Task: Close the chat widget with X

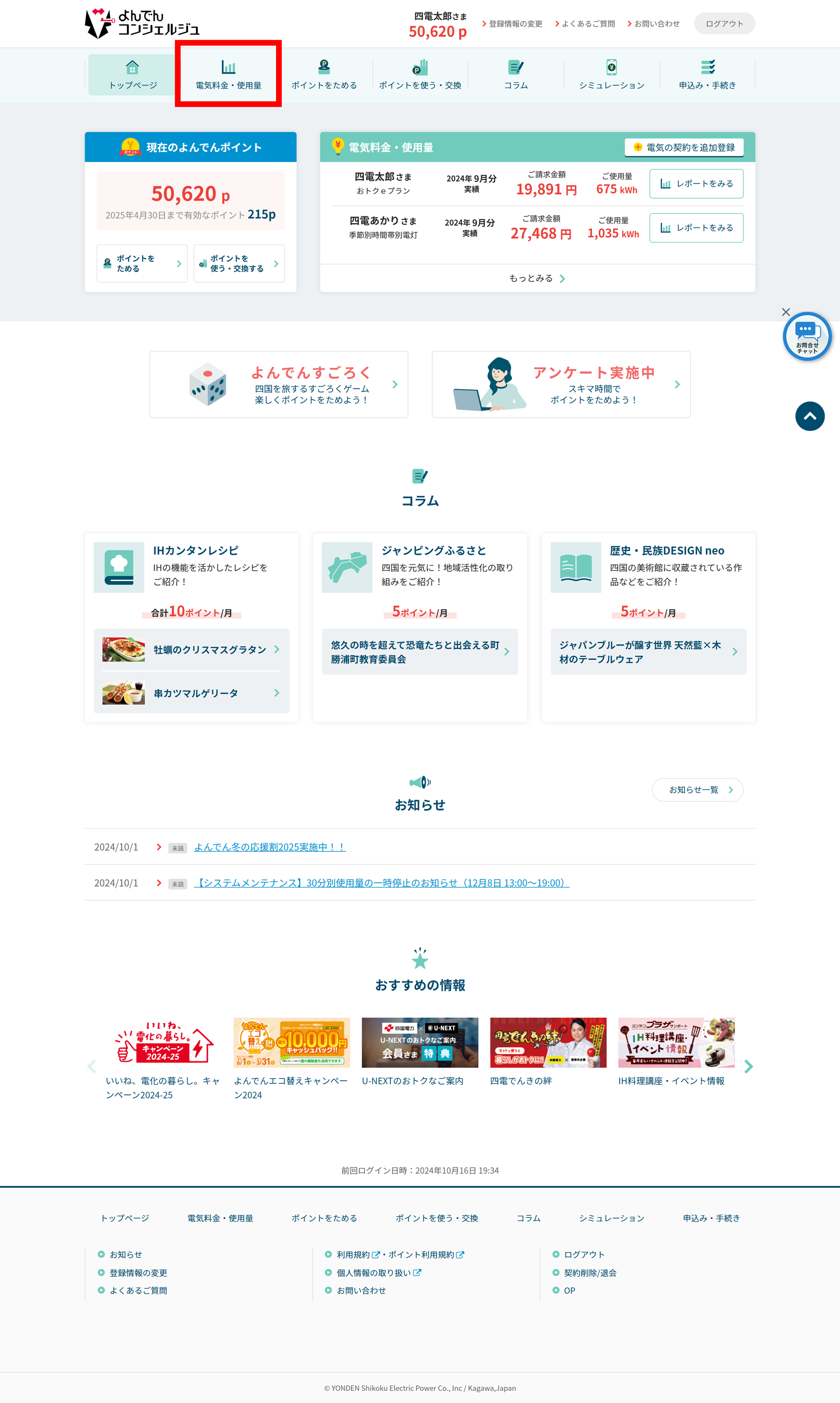Action: (786, 312)
